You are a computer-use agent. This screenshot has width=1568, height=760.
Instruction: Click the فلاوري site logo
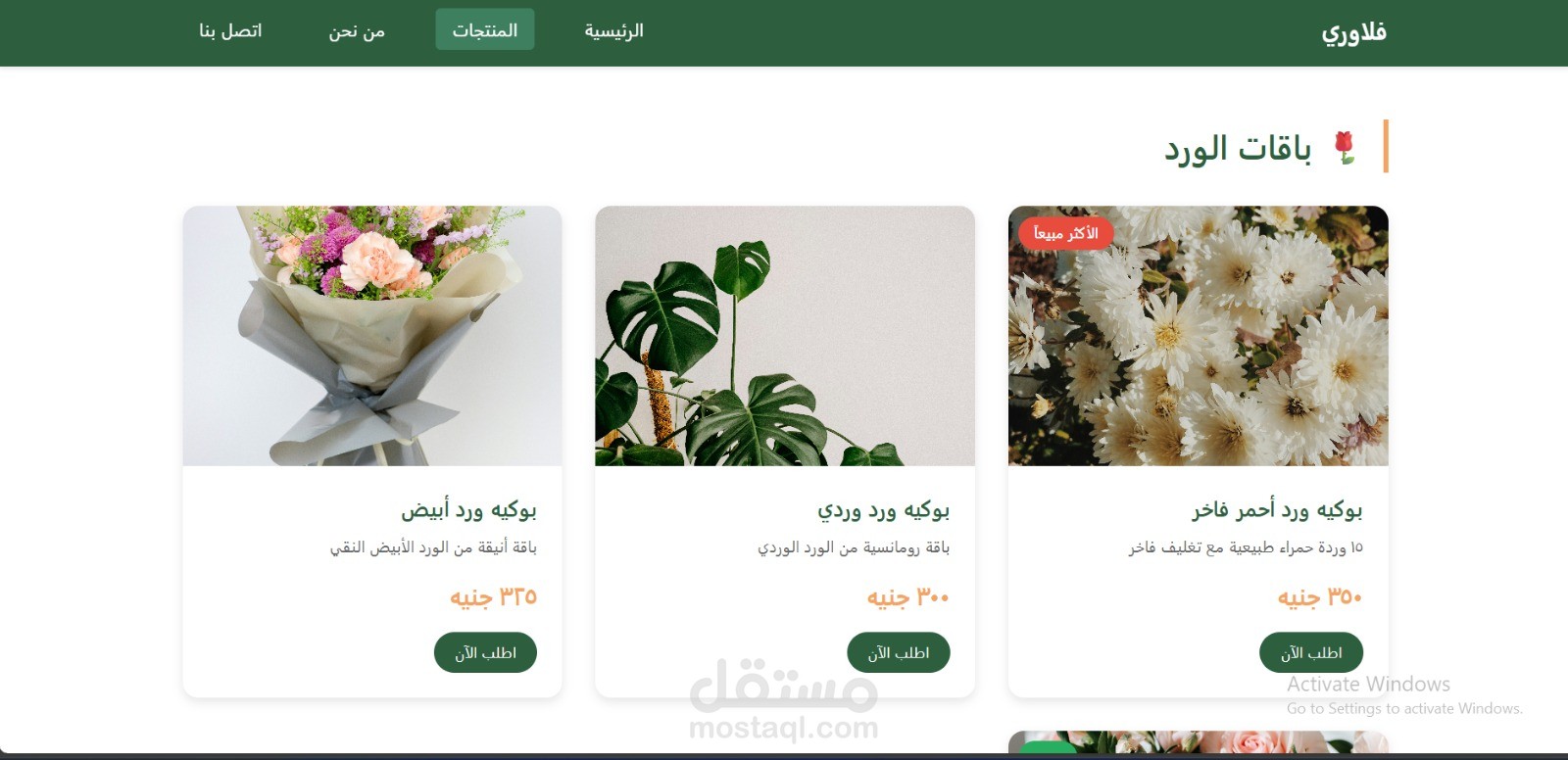point(1353,32)
